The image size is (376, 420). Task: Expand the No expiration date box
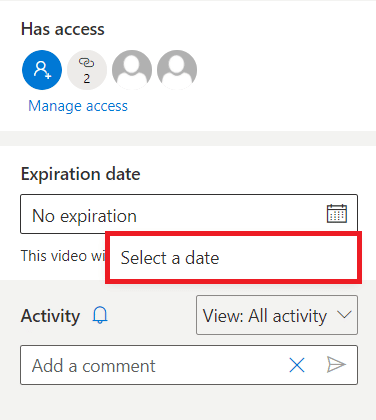tap(189, 214)
